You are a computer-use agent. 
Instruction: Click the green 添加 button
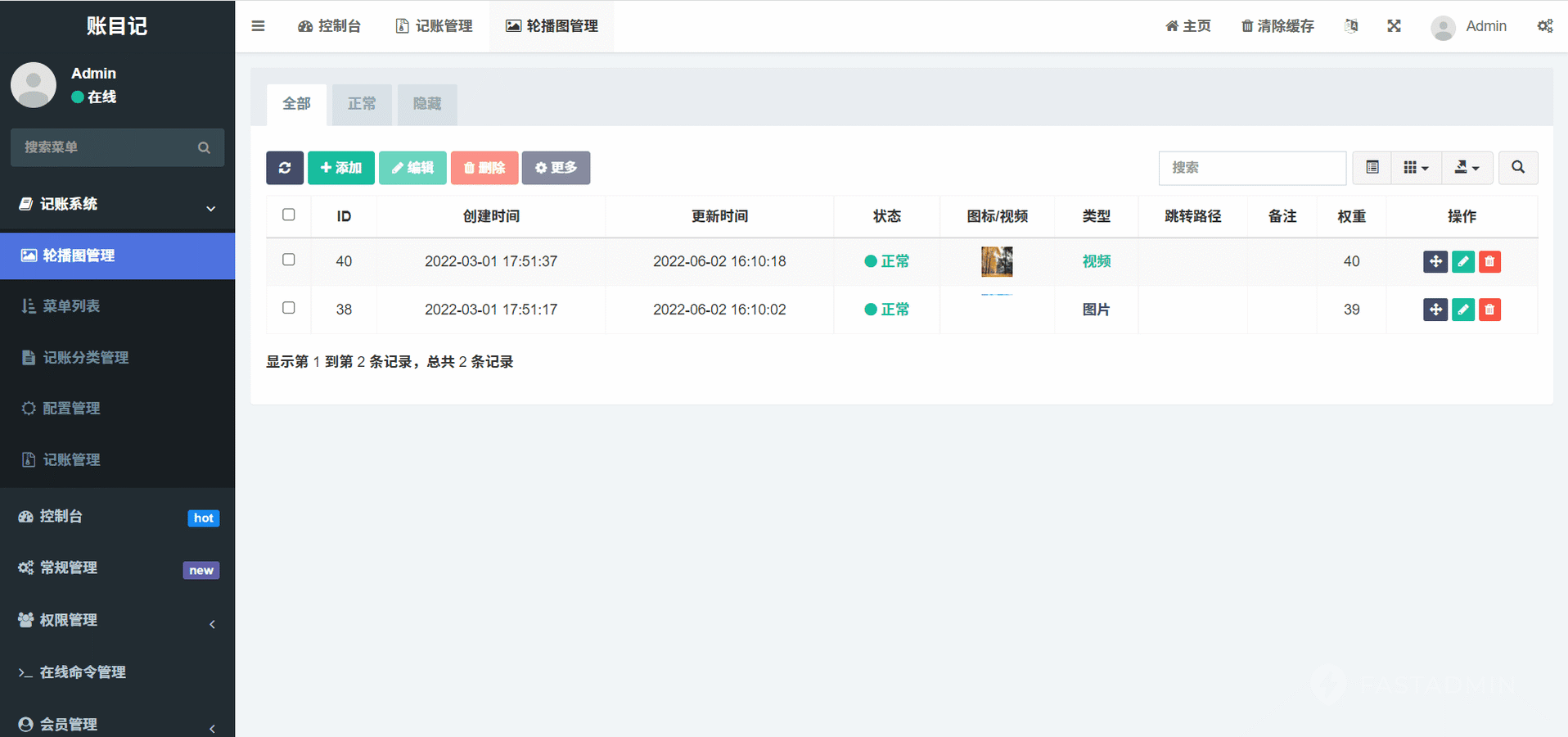[x=340, y=168]
